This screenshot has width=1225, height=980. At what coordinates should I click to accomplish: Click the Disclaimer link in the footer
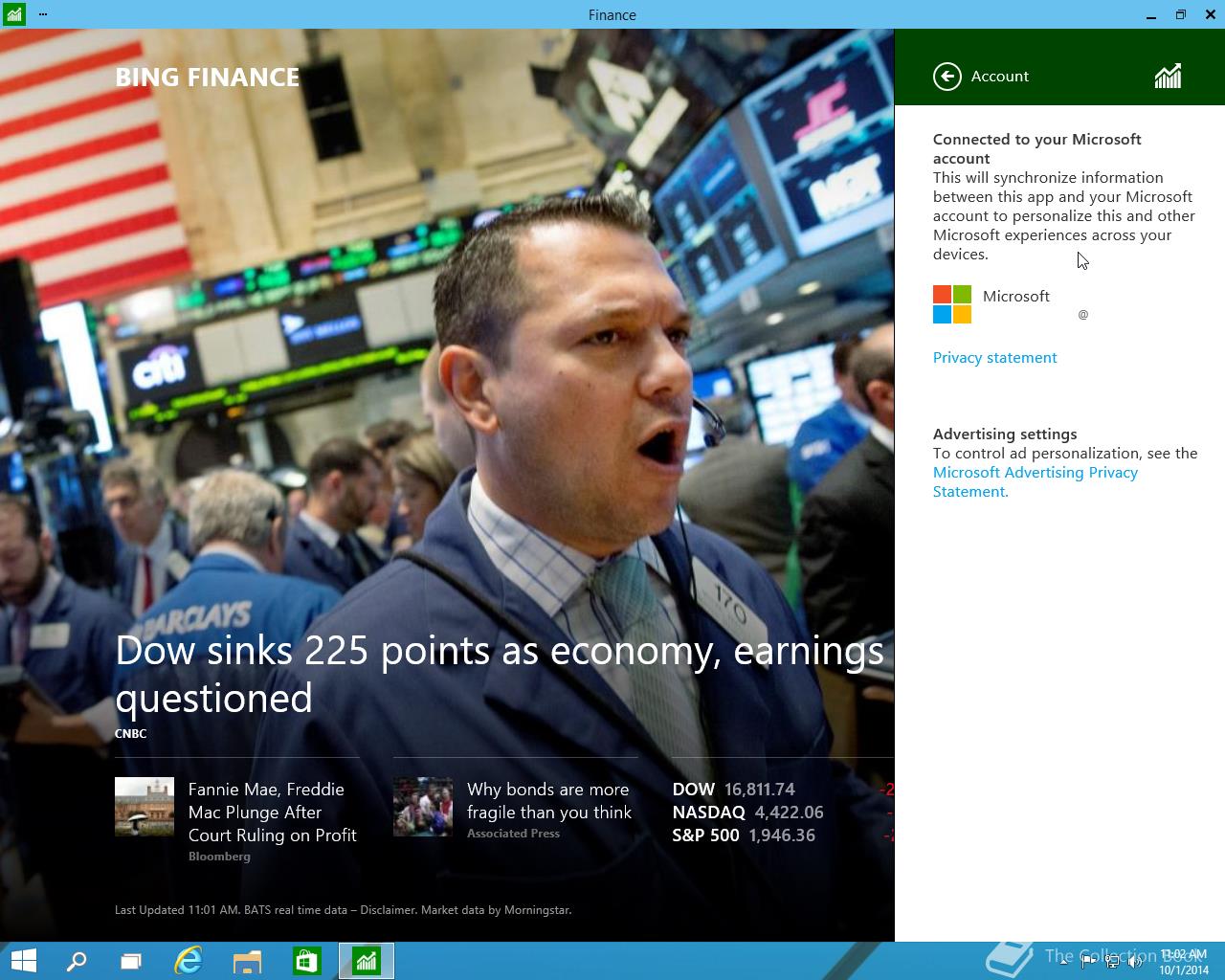coord(390,910)
